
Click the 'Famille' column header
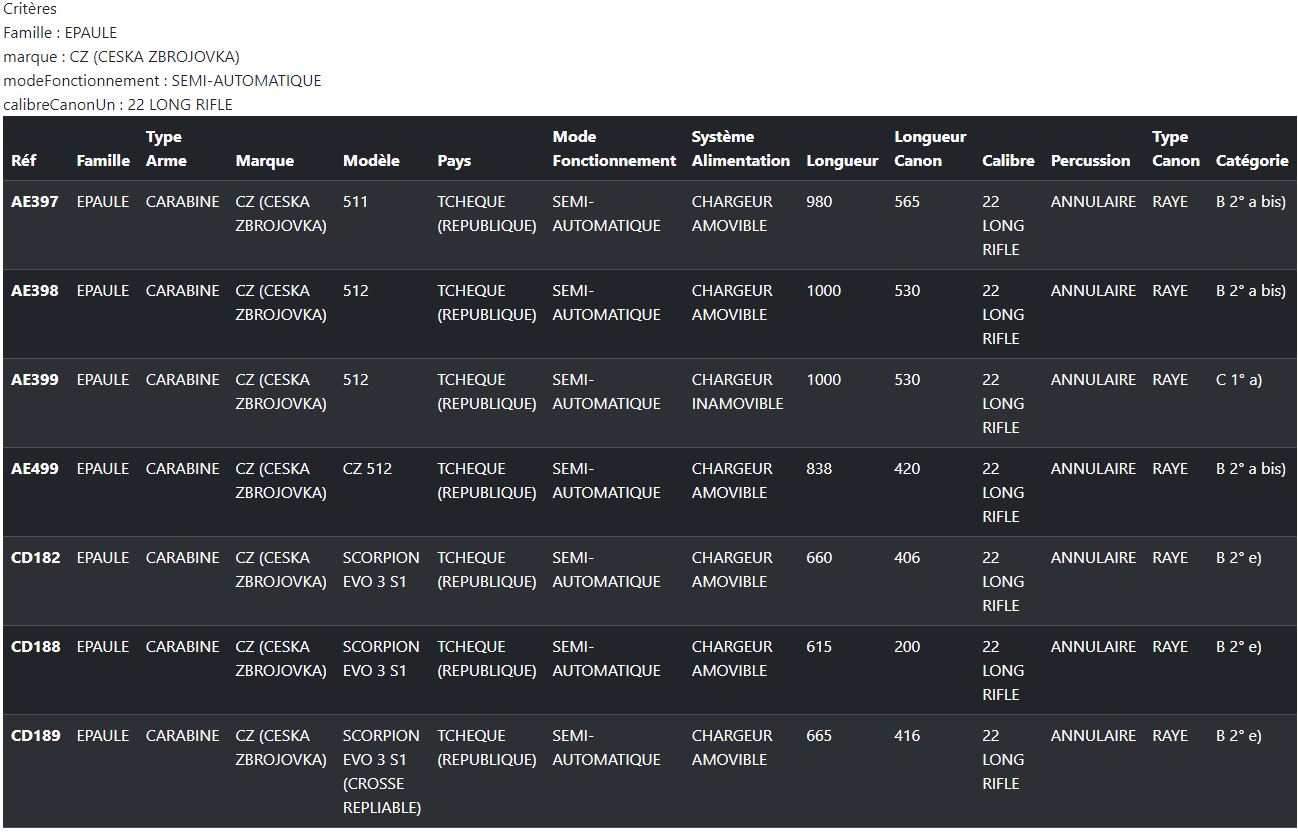pyautogui.click(x=103, y=160)
